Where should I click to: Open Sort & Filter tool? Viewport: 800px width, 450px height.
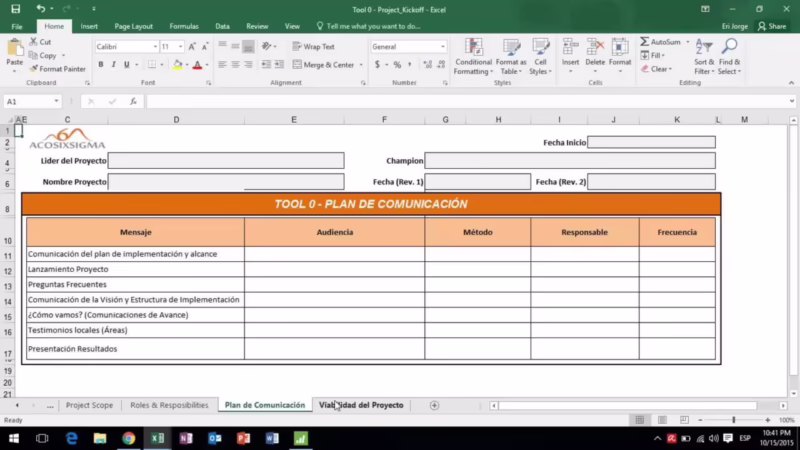pos(704,57)
